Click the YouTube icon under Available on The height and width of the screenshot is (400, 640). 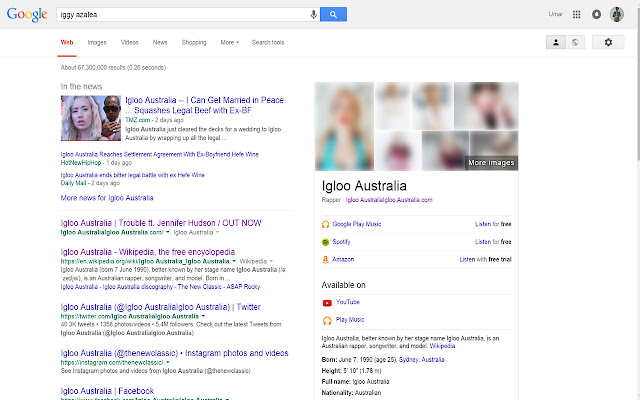[x=327, y=301]
